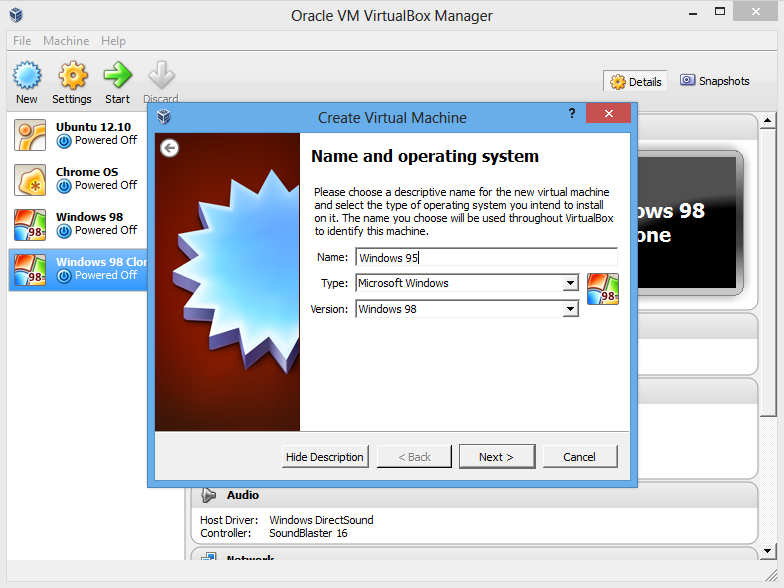Click the Hide Description button
This screenshot has width=784, height=588.
coord(325,456)
